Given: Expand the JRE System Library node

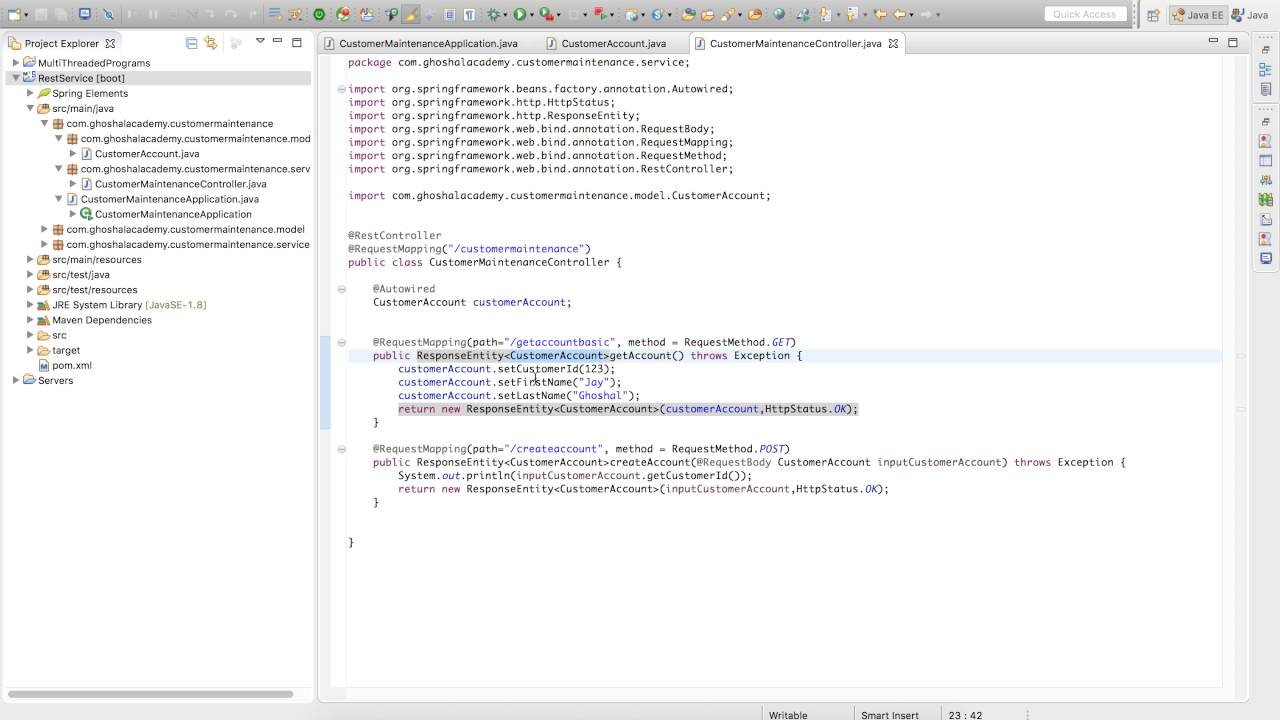Looking at the screenshot, I should tap(30, 305).
